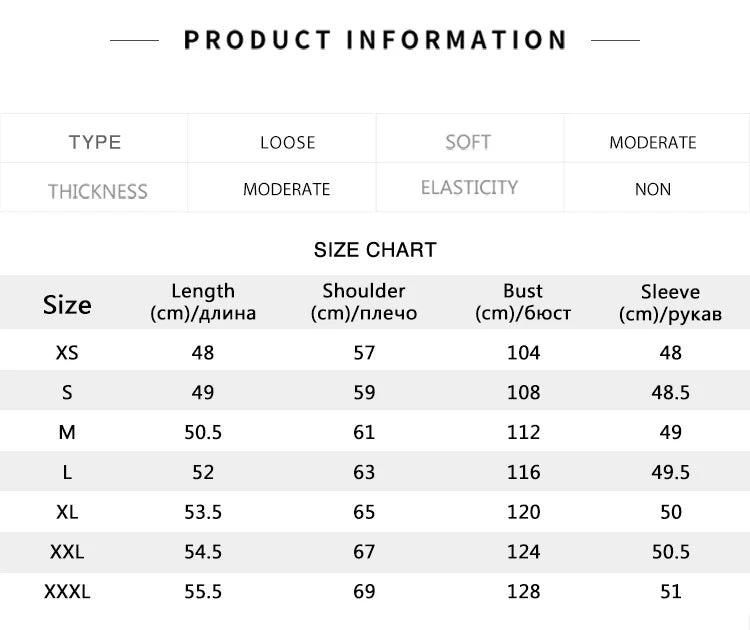750x630 pixels.
Task: Select the XXXL size row label
Action: click(67, 592)
